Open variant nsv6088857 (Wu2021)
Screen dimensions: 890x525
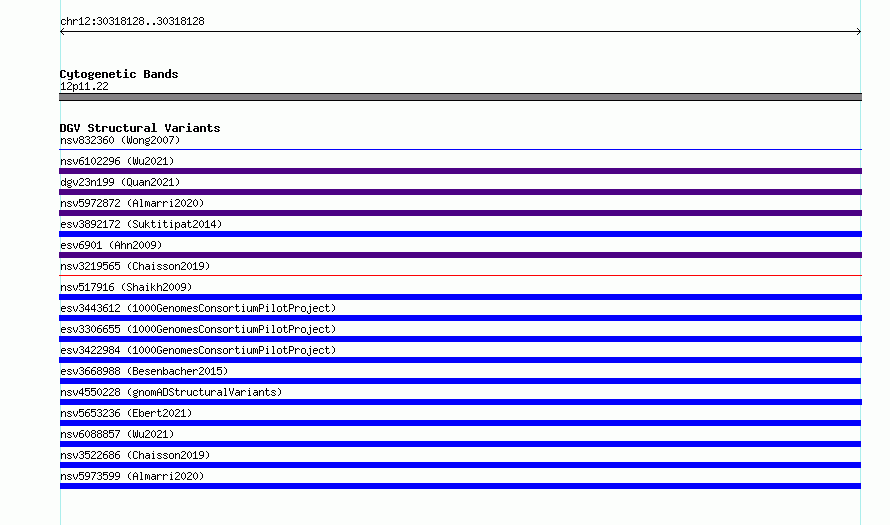[x=117, y=434]
